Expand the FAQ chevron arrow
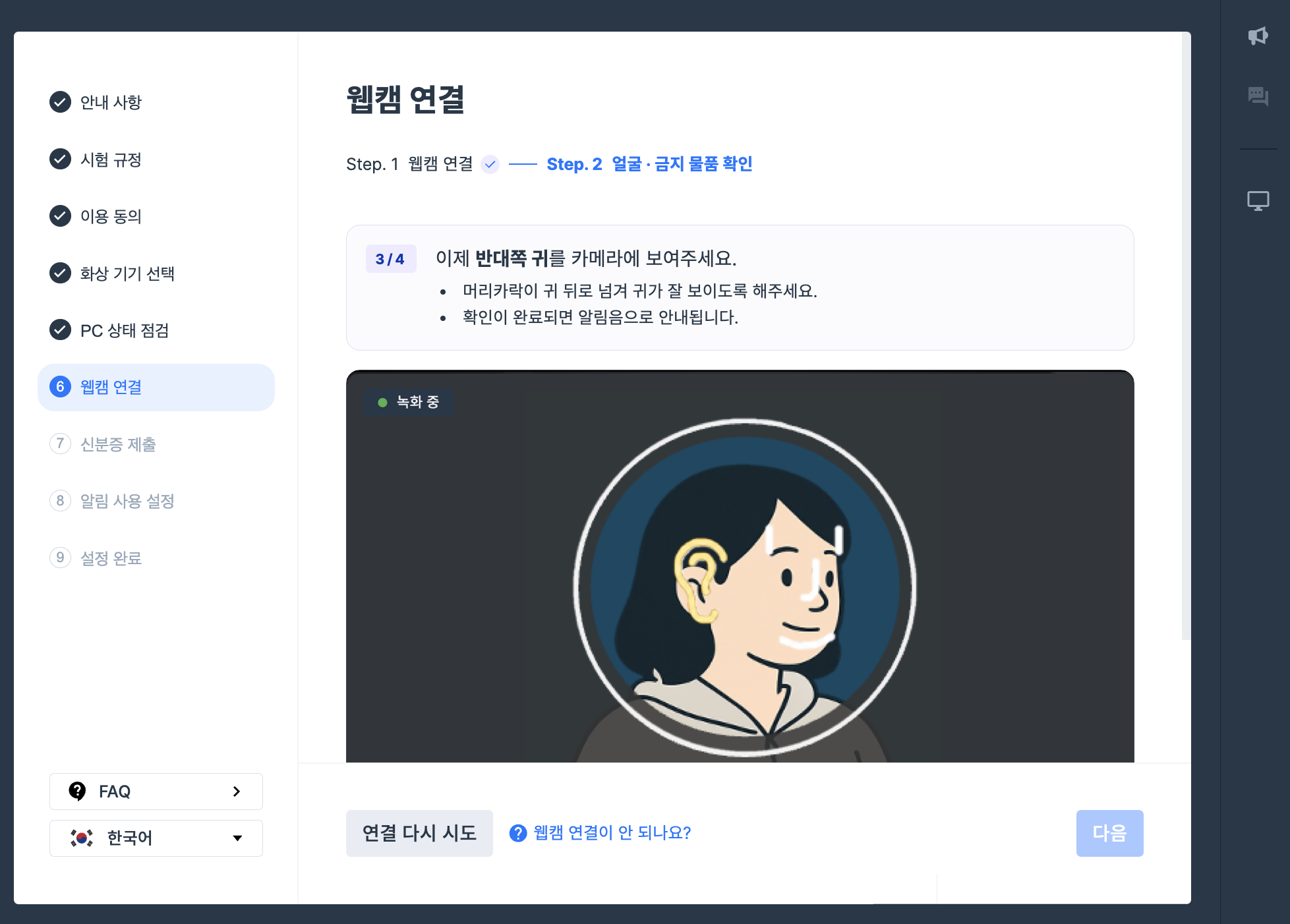Viewport: 1290px width, 924px height. pyautogui.click(x=237, y=792)
